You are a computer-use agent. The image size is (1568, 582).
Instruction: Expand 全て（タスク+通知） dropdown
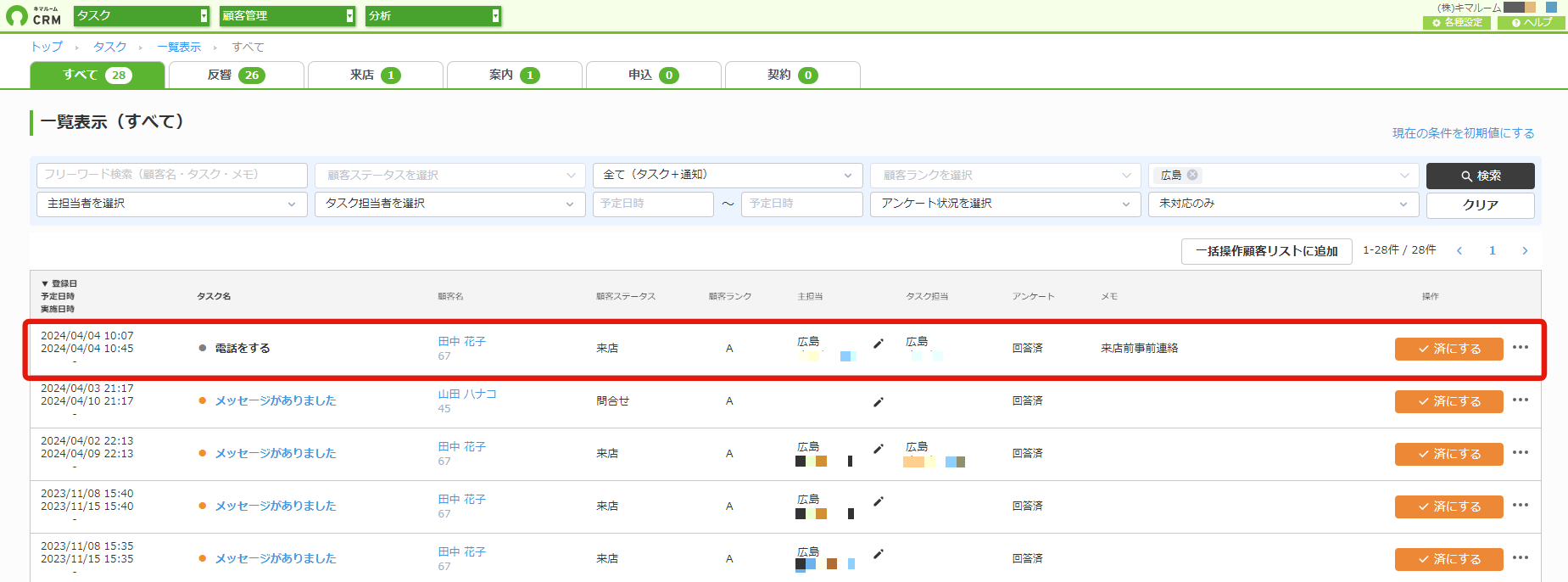point(728,176)
